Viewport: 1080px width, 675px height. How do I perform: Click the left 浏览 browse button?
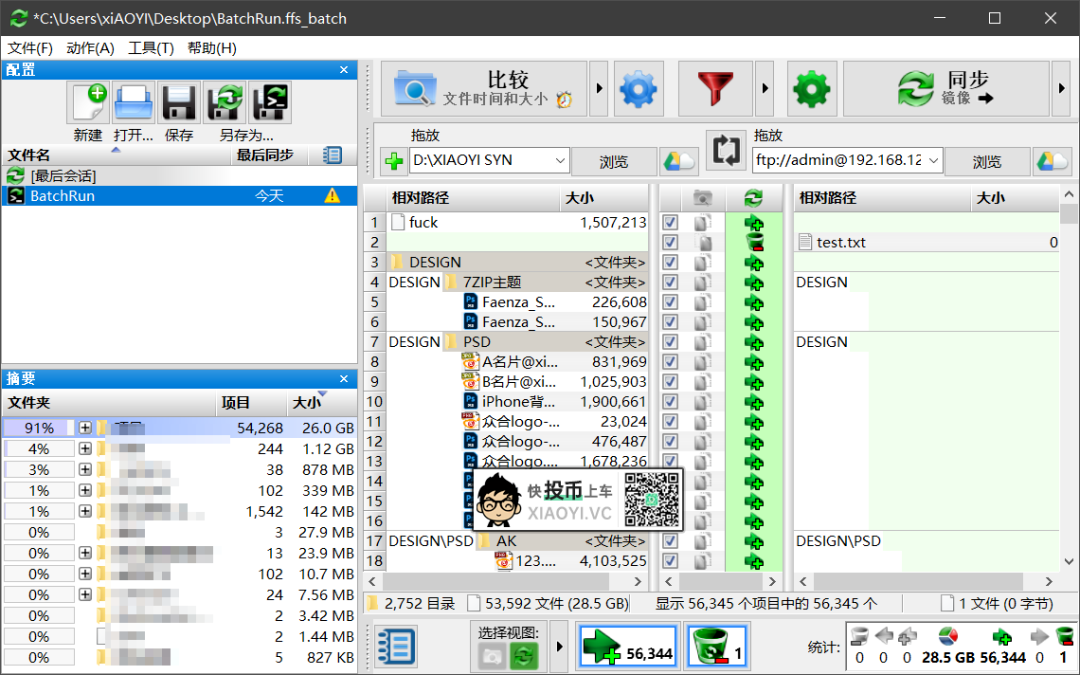(x=613, y=162)
